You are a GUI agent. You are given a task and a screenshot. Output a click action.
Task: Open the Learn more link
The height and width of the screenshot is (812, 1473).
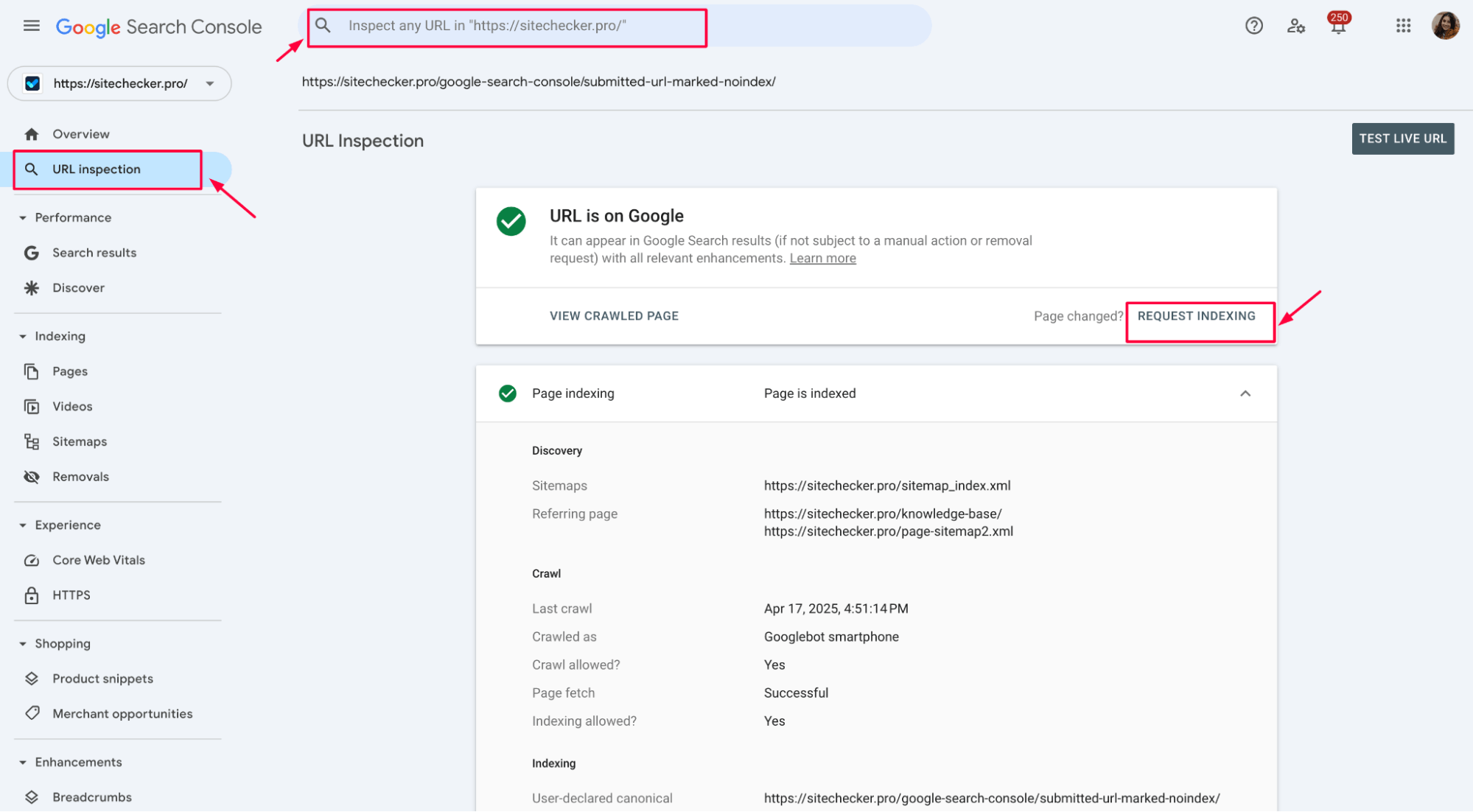click(822, 259)
